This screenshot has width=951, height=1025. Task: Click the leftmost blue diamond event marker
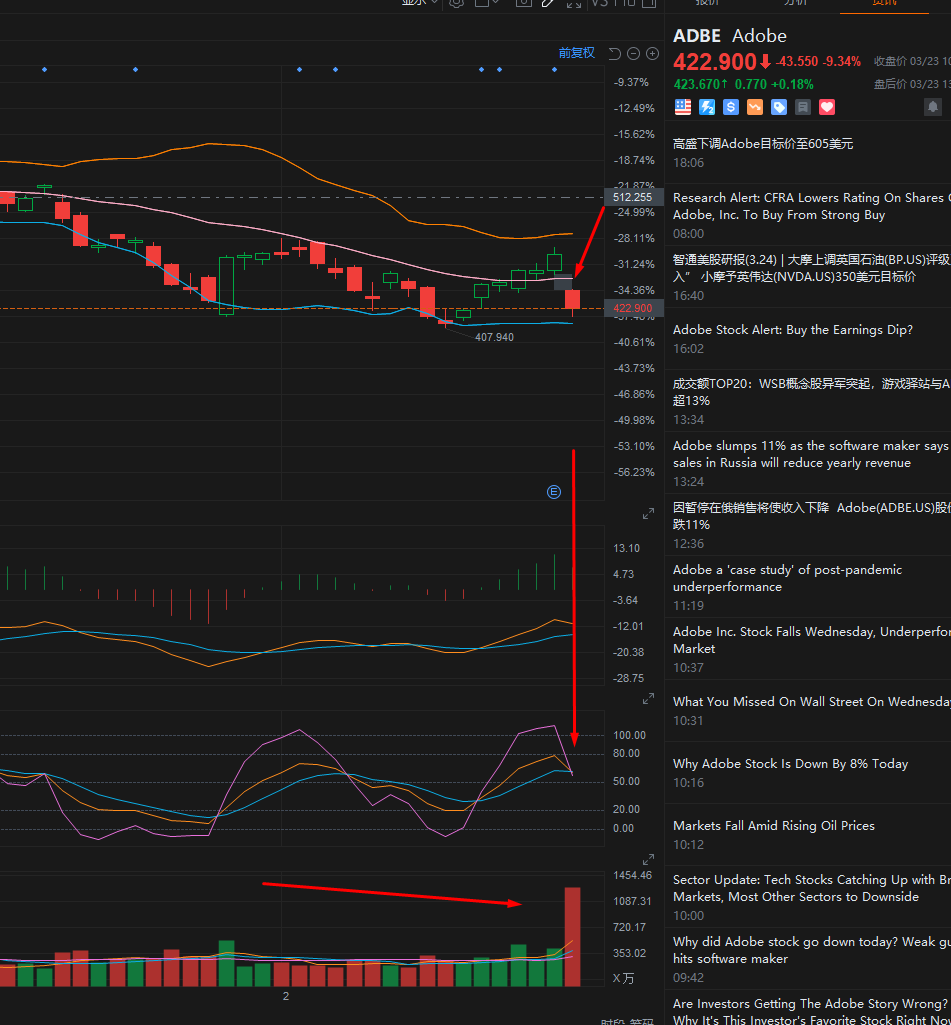[44, 69]
